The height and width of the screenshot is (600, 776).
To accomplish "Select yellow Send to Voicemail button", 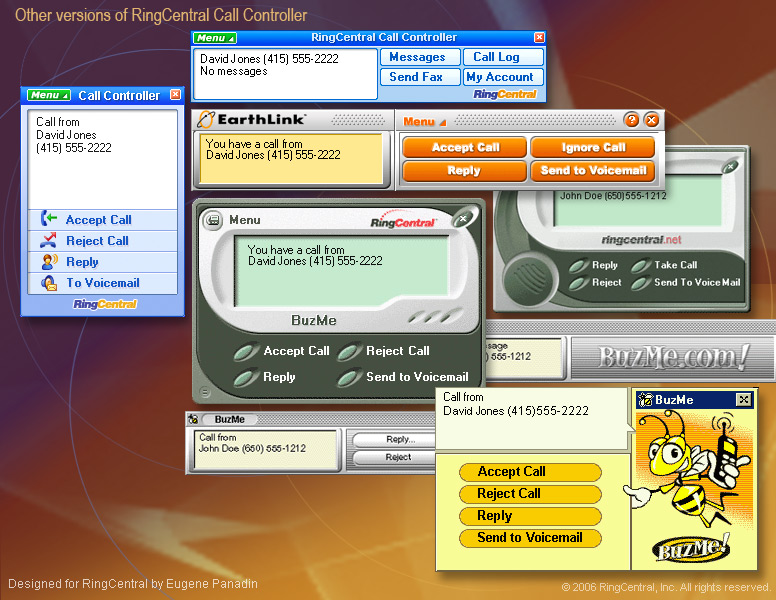I will point(530,538).
